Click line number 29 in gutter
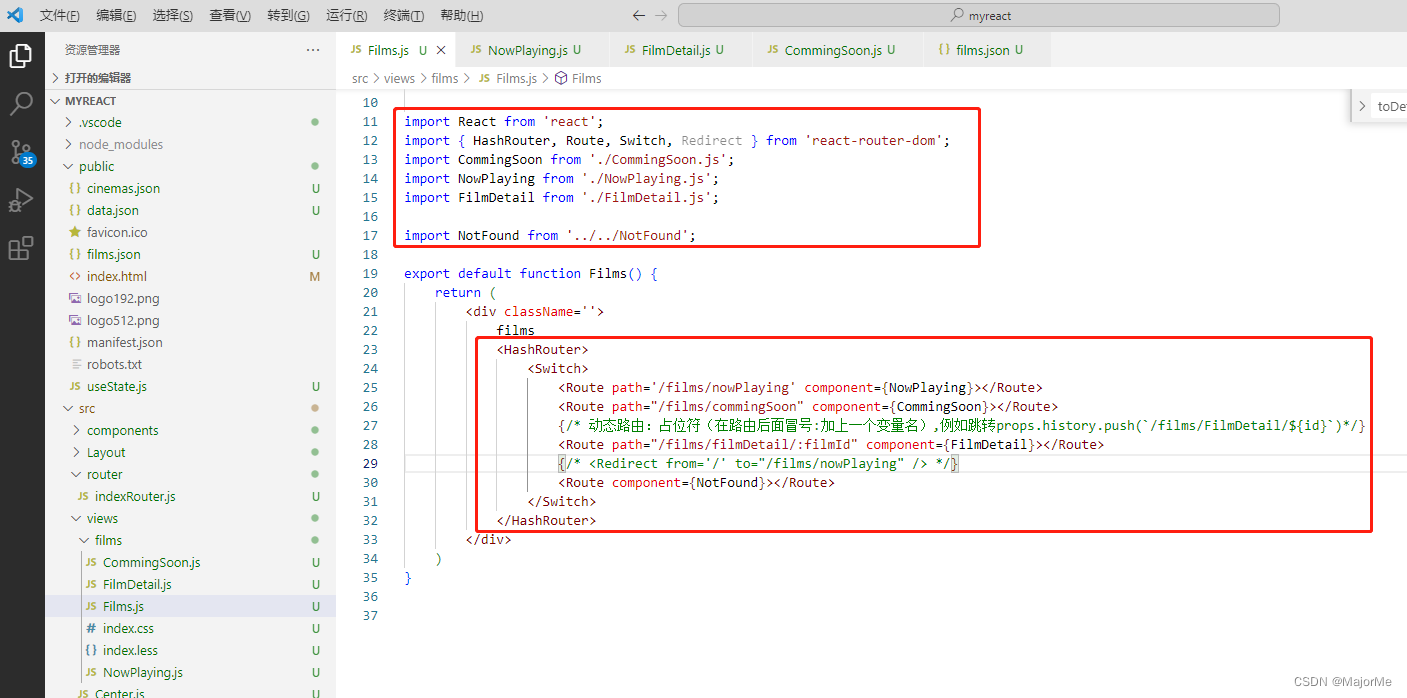This screenshot has width=1407, height=698. tap(370, 463)
